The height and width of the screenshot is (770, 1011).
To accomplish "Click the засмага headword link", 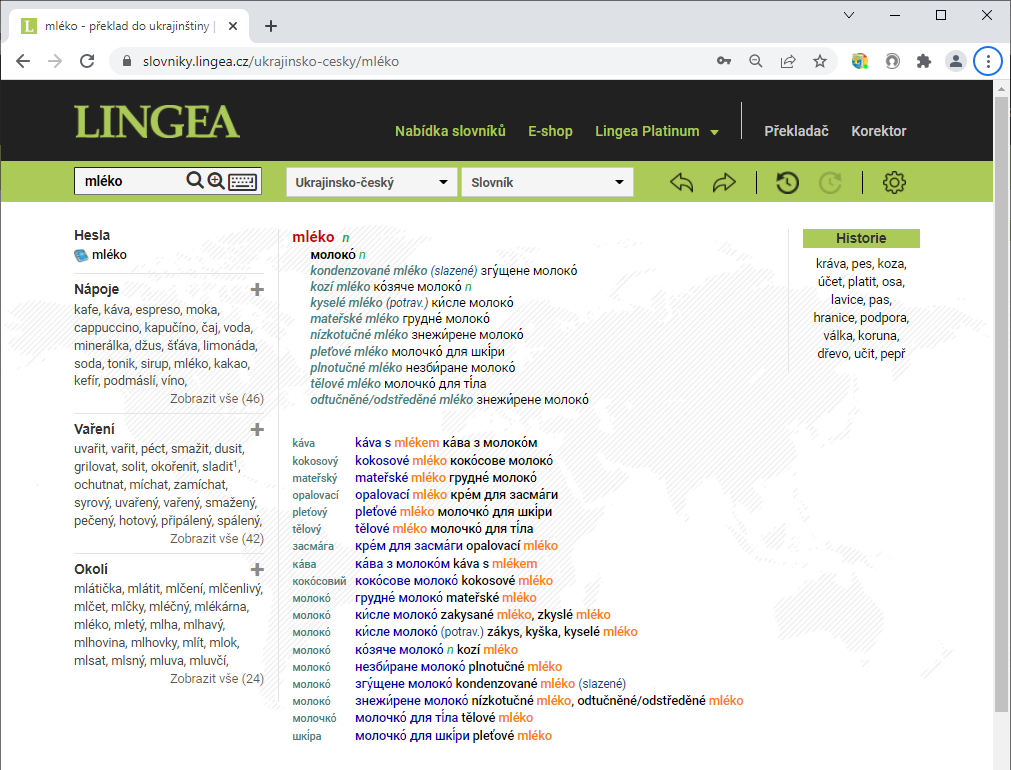I will [x=313, y=546].
